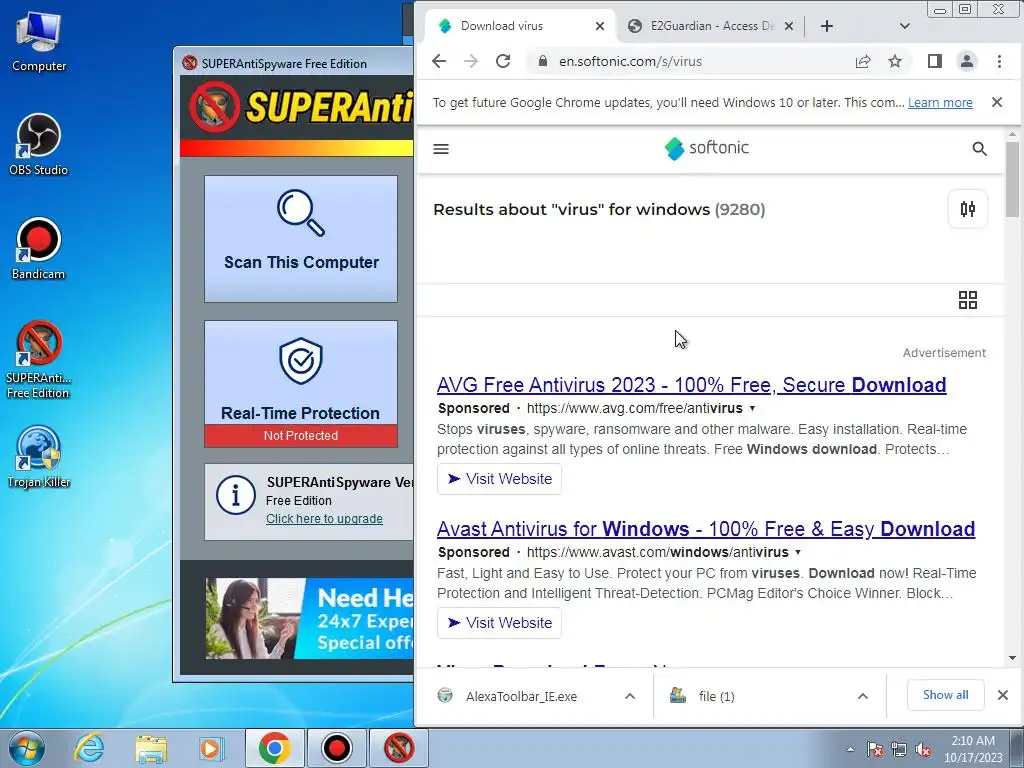Open a new Chrome tab
The width and height of the screenshot is (1024, 768).
(827, 26)
